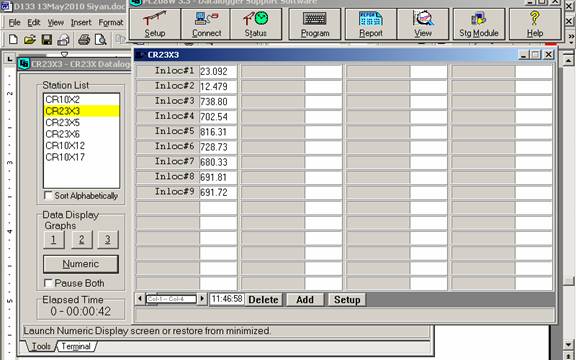Click graph button 1
The image size is (576, 360).
(x=54, y=240)
